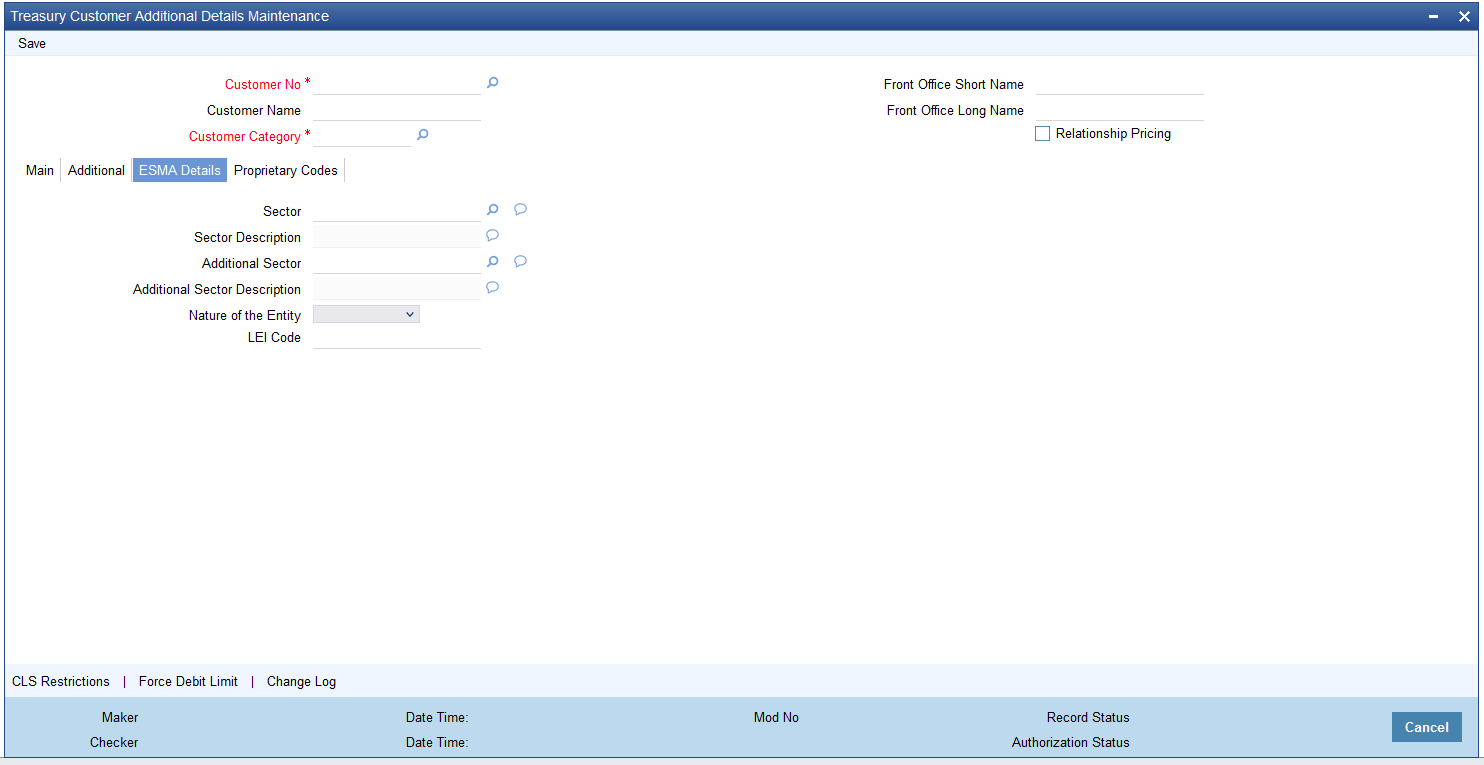
Task: Focus the LEI Code input field
Action: pyautogui.click(x=397, y=338)
